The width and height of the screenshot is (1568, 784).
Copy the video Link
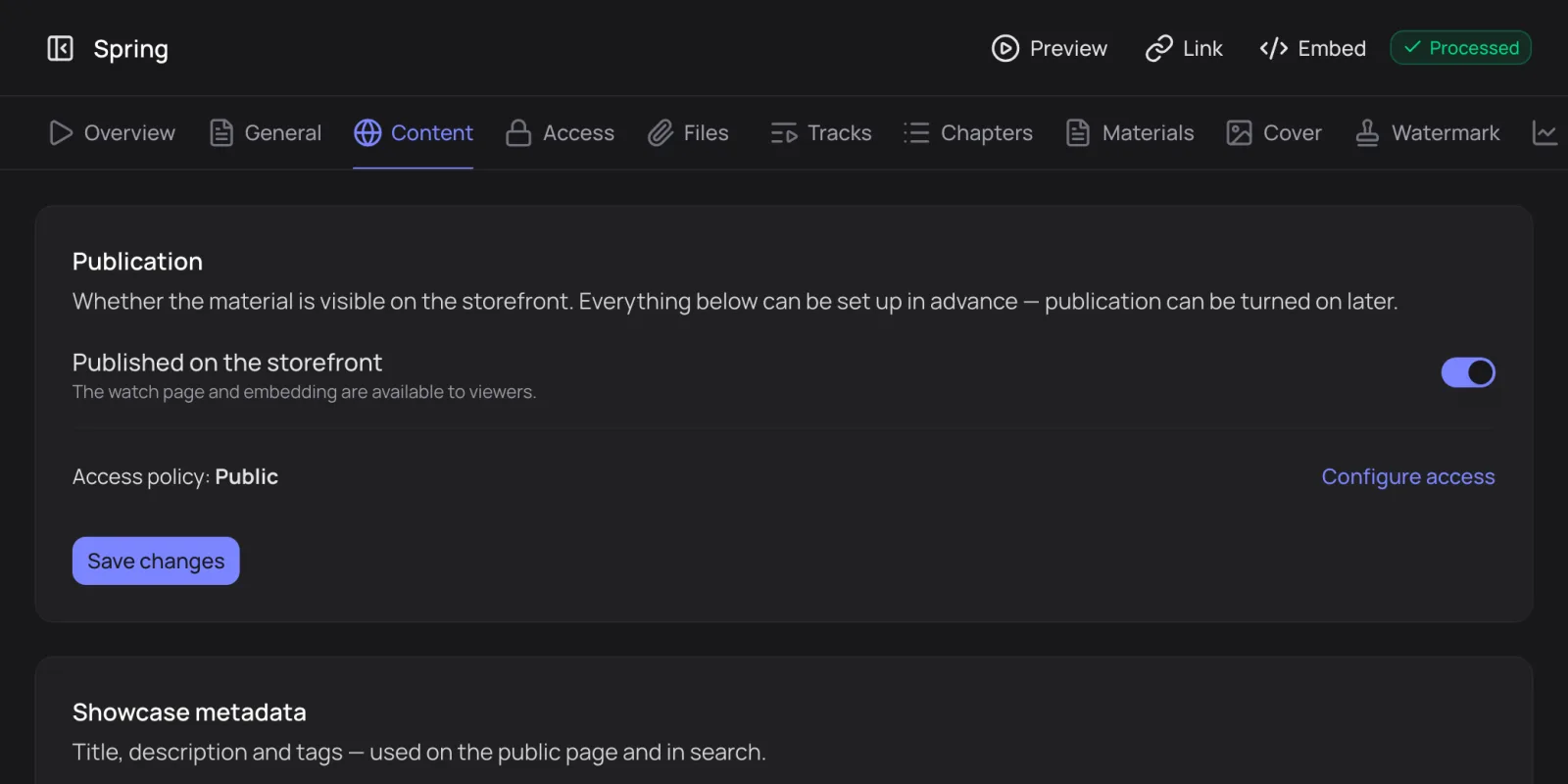click(1184, 48)
